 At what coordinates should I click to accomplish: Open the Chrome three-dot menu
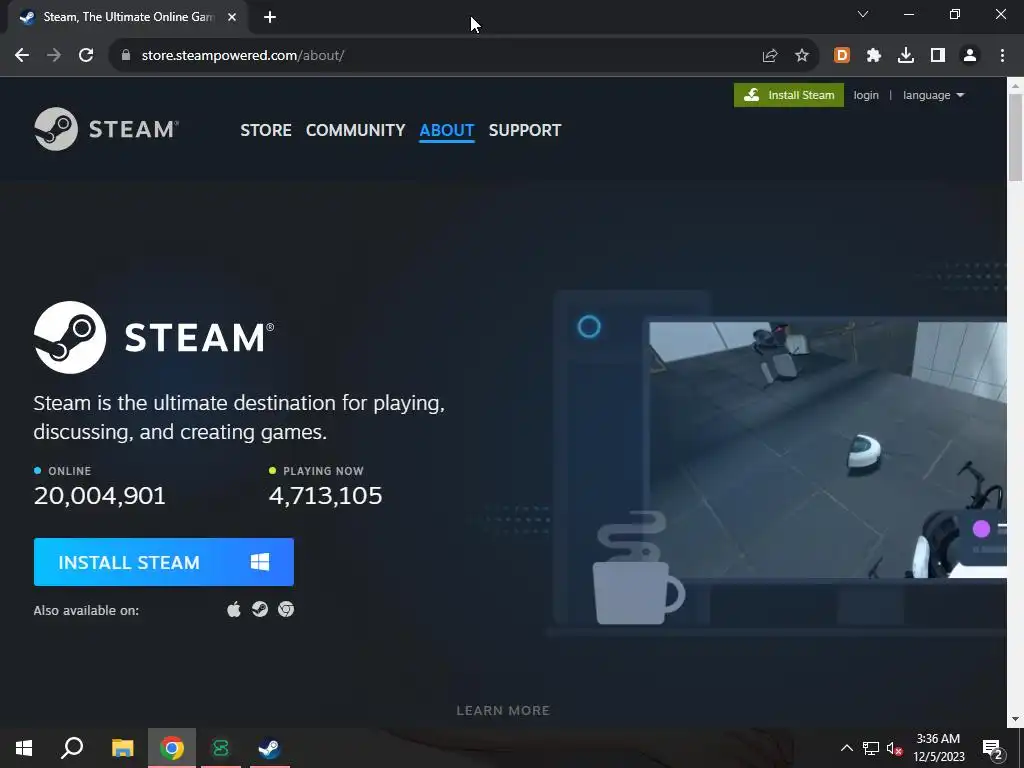tap(1002, 56)
